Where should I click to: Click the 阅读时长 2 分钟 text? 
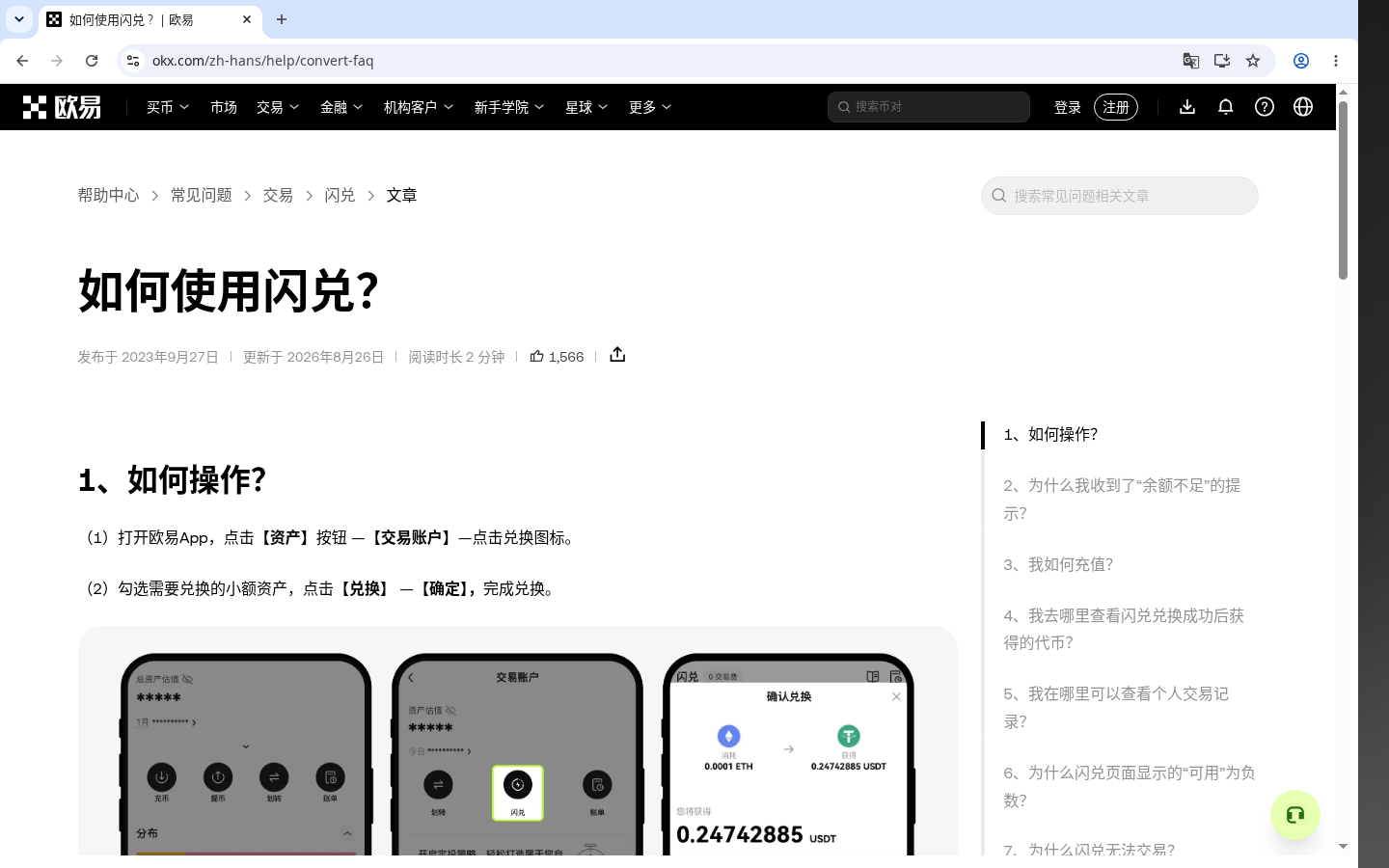pos(456,357)
